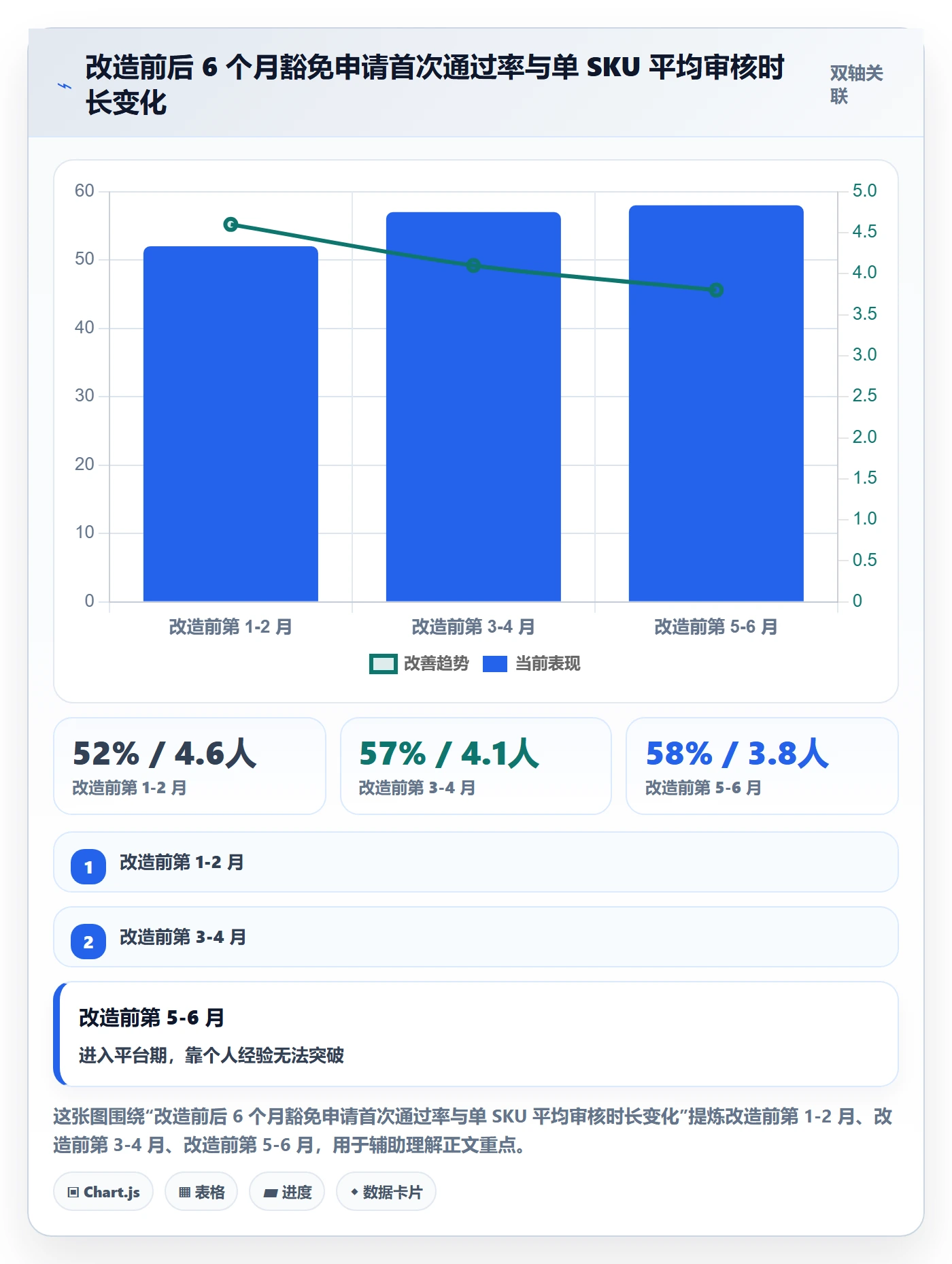The height and width of the screenshot is (1264, 952).
Task: Click the blue bar for 改造前第 1-2 月
Action: pyautogui.click(x=231, y=424)
